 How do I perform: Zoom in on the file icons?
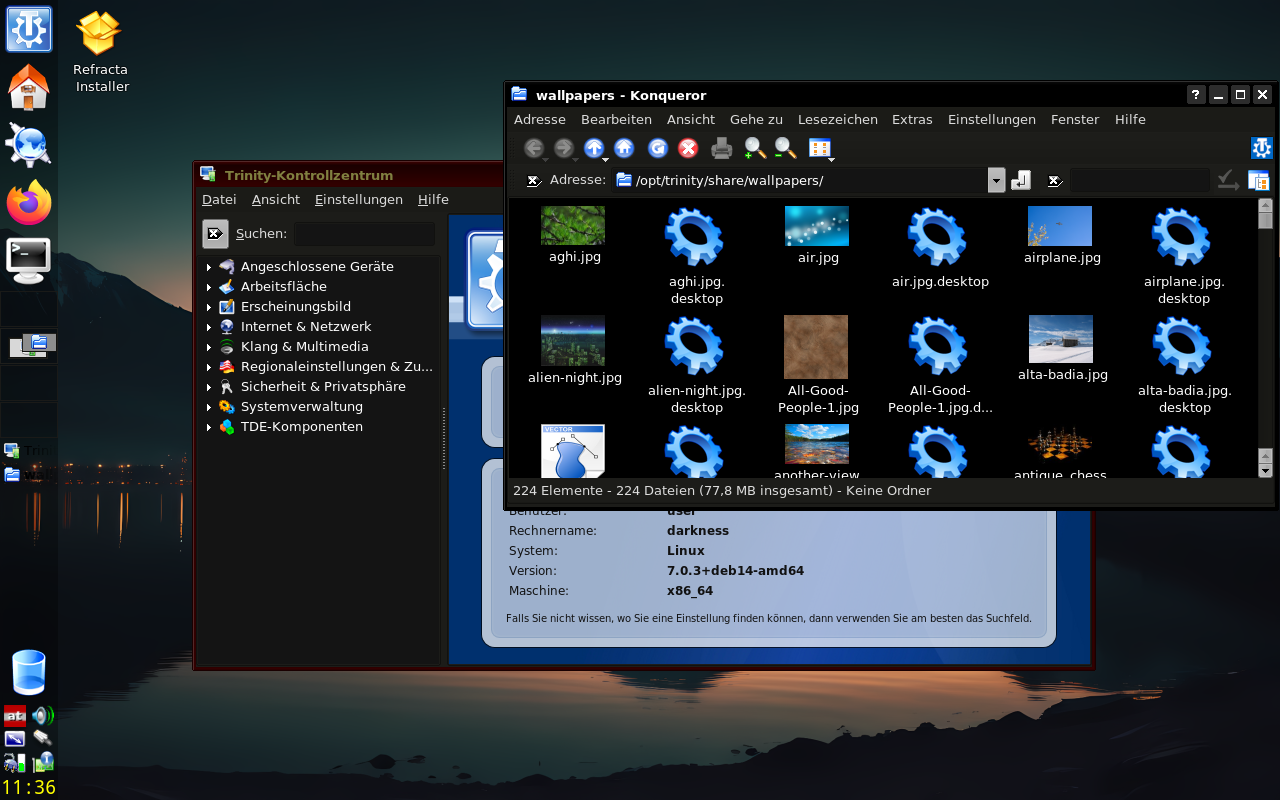click(x=755, y=148)
